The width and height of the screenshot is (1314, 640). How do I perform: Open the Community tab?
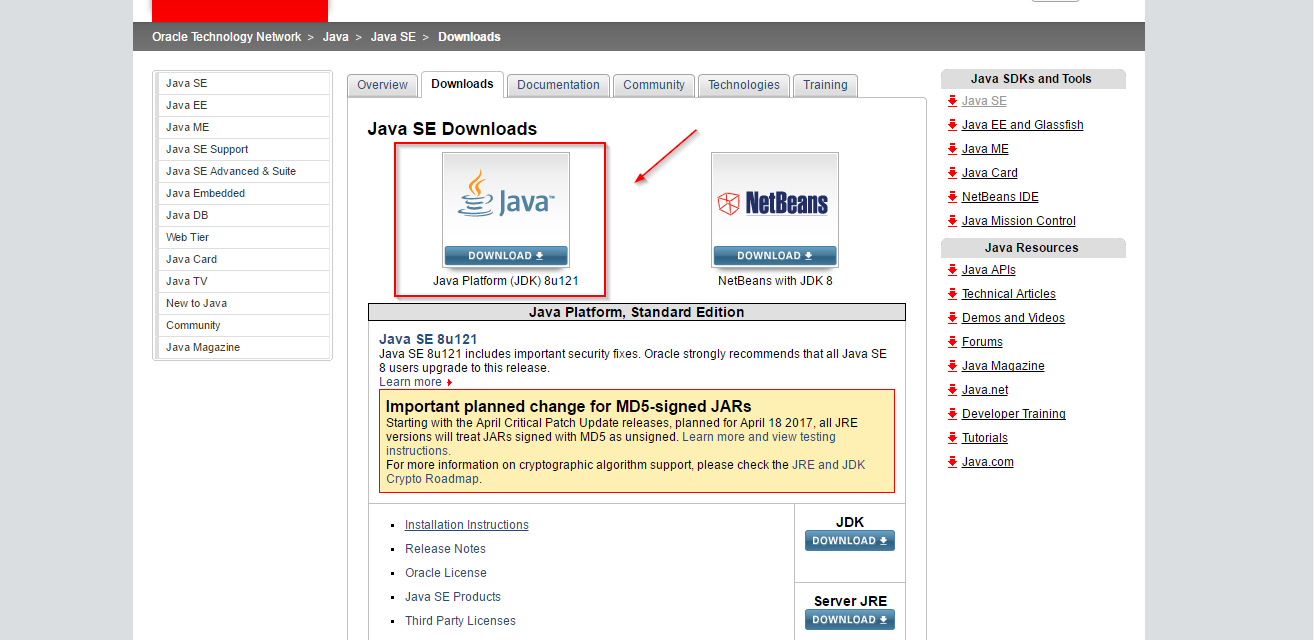coord(654,85)
